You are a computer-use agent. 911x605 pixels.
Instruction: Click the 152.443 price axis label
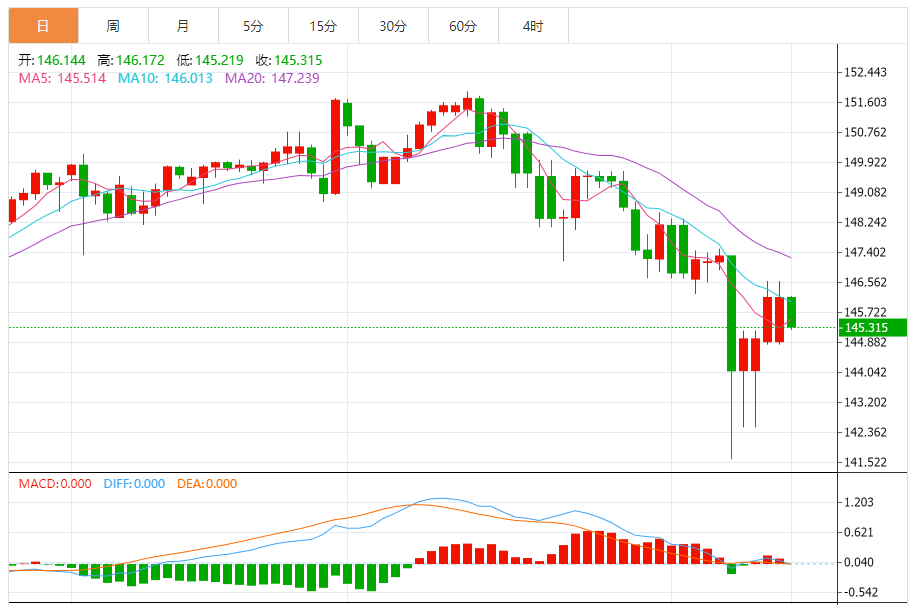pyautogui.click(x=865, y=72)
